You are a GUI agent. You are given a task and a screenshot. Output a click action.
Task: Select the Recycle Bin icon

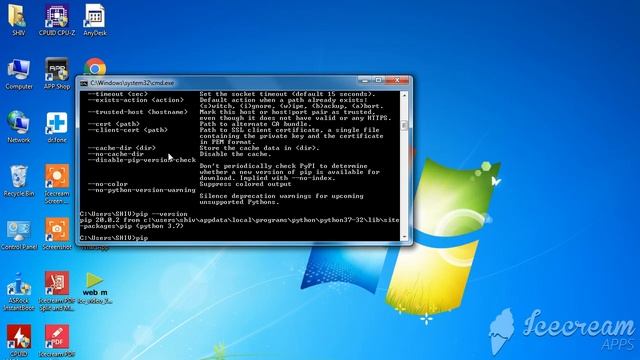18,181
